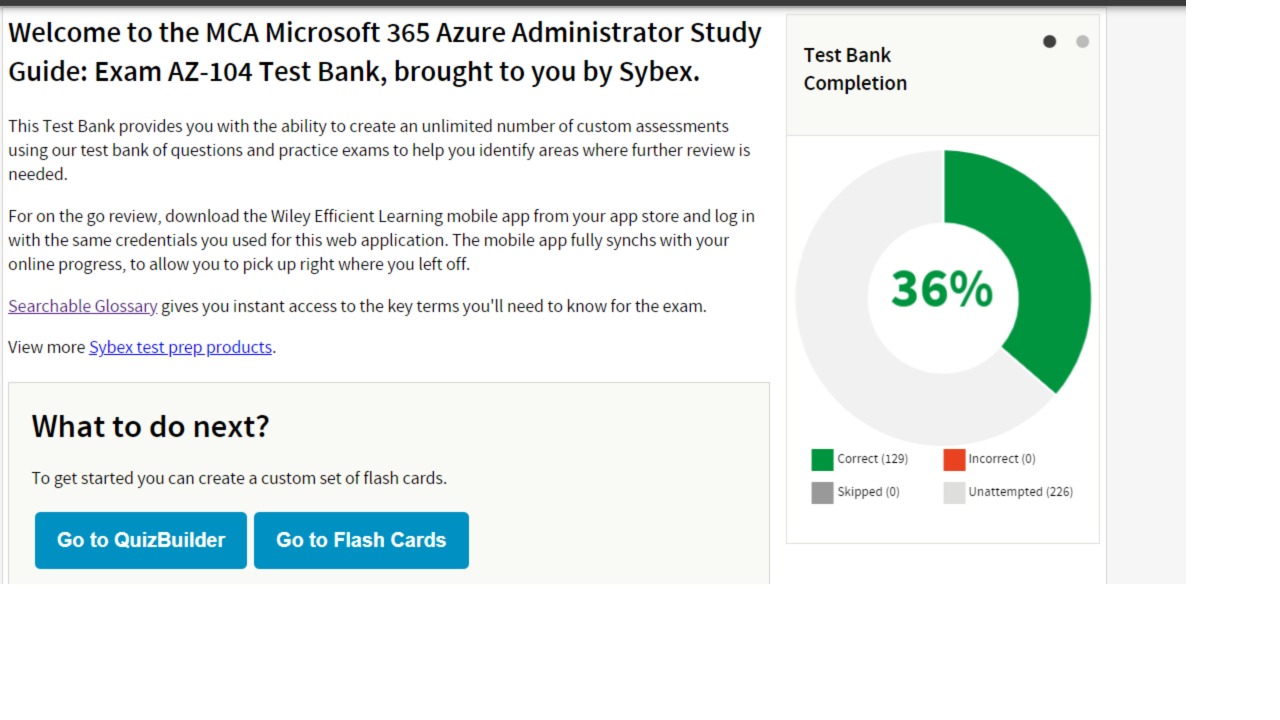Viewport: 1280px width, 720px height.
Task: Switch to the second gray carousel dot
Action: (1082, 41)
